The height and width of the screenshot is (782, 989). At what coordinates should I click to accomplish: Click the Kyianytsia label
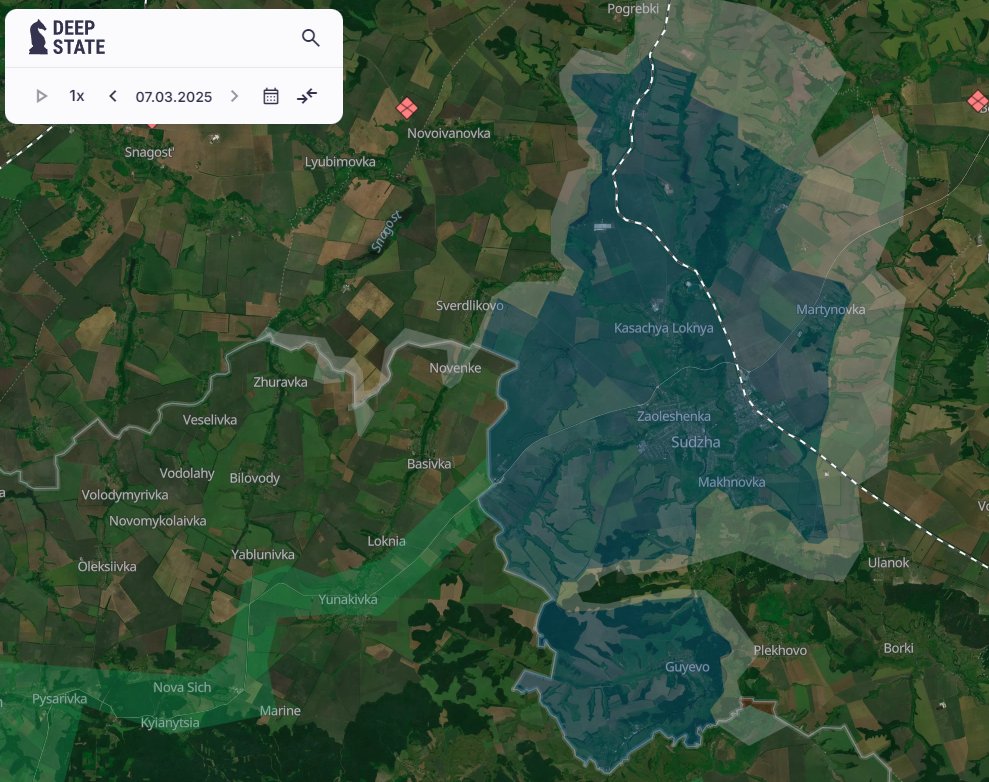(170, 723)
